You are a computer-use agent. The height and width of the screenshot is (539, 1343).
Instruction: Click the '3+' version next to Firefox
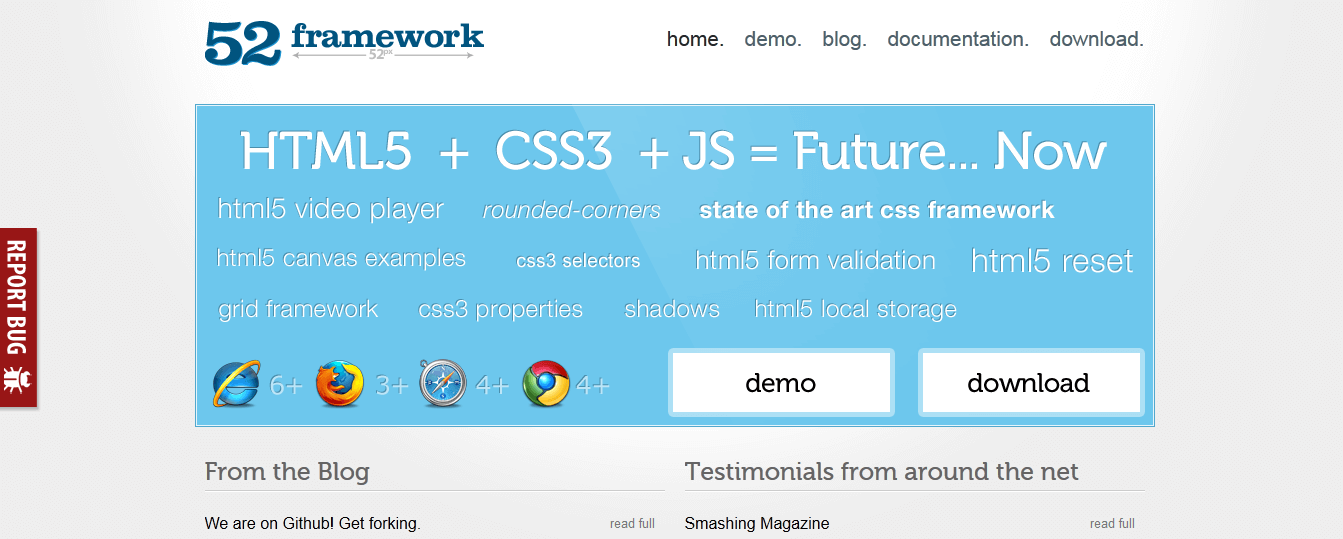[x=392, y=385]
